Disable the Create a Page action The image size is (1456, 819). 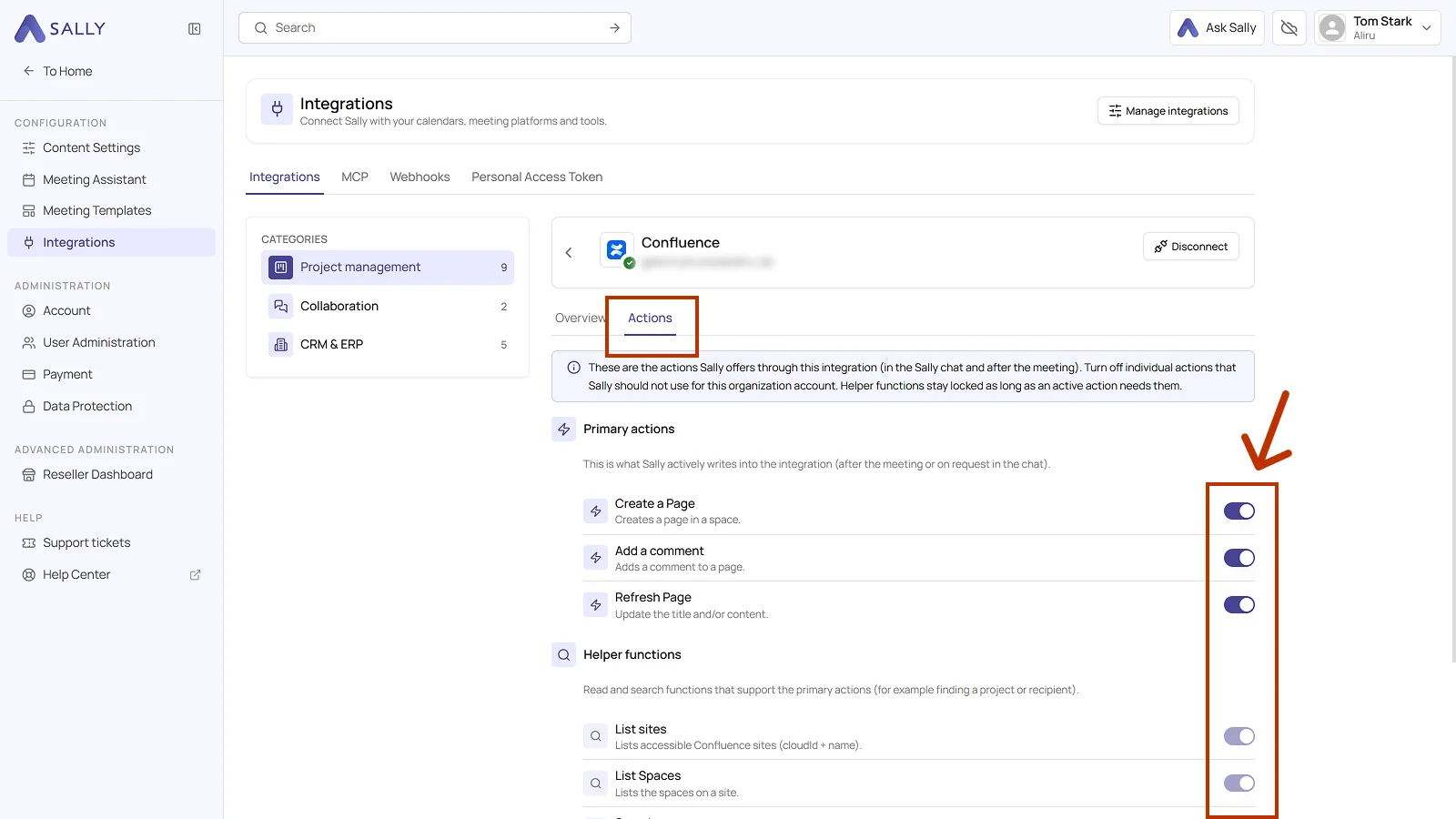[1239, 511]
